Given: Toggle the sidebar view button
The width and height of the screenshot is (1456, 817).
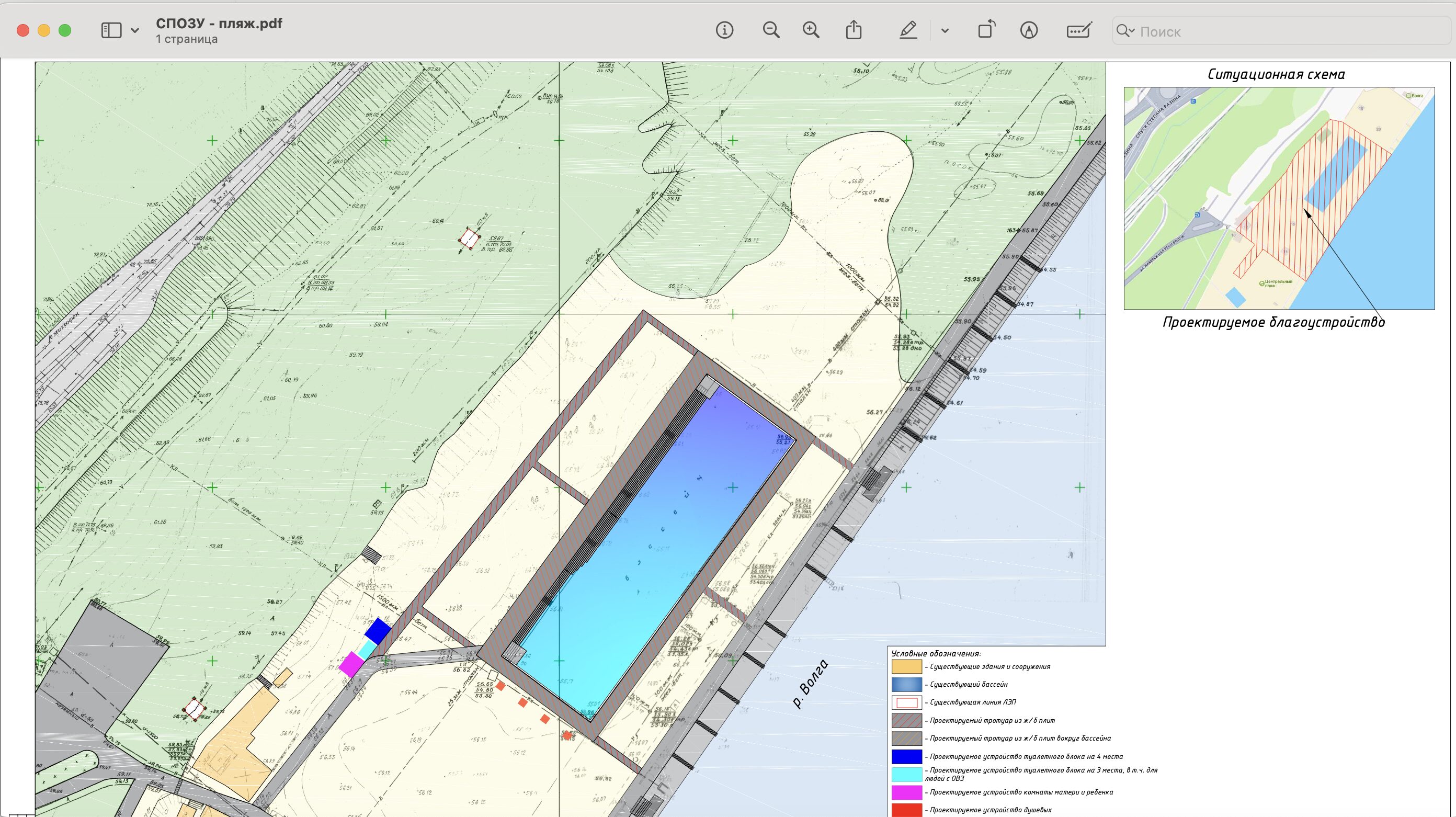Looking at the screenshot, I should click(111, 30).
